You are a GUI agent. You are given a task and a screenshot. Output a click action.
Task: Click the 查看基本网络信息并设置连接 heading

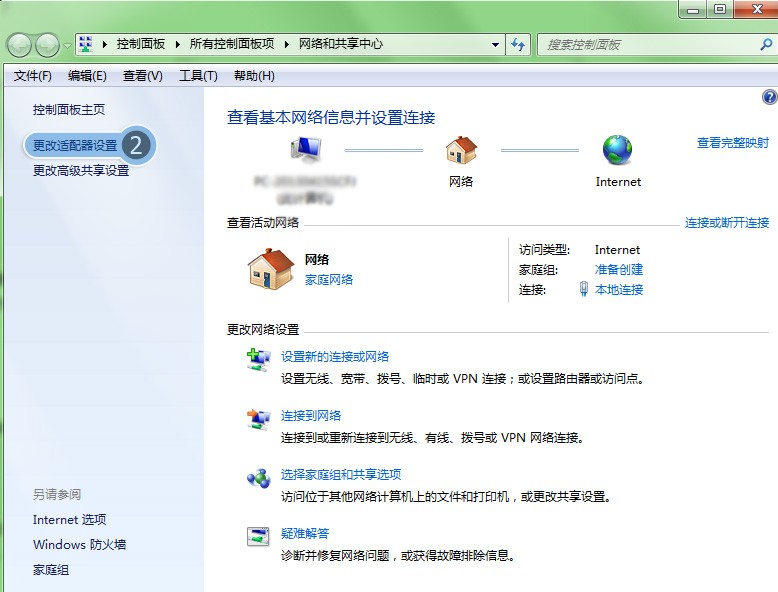[331, 118]
